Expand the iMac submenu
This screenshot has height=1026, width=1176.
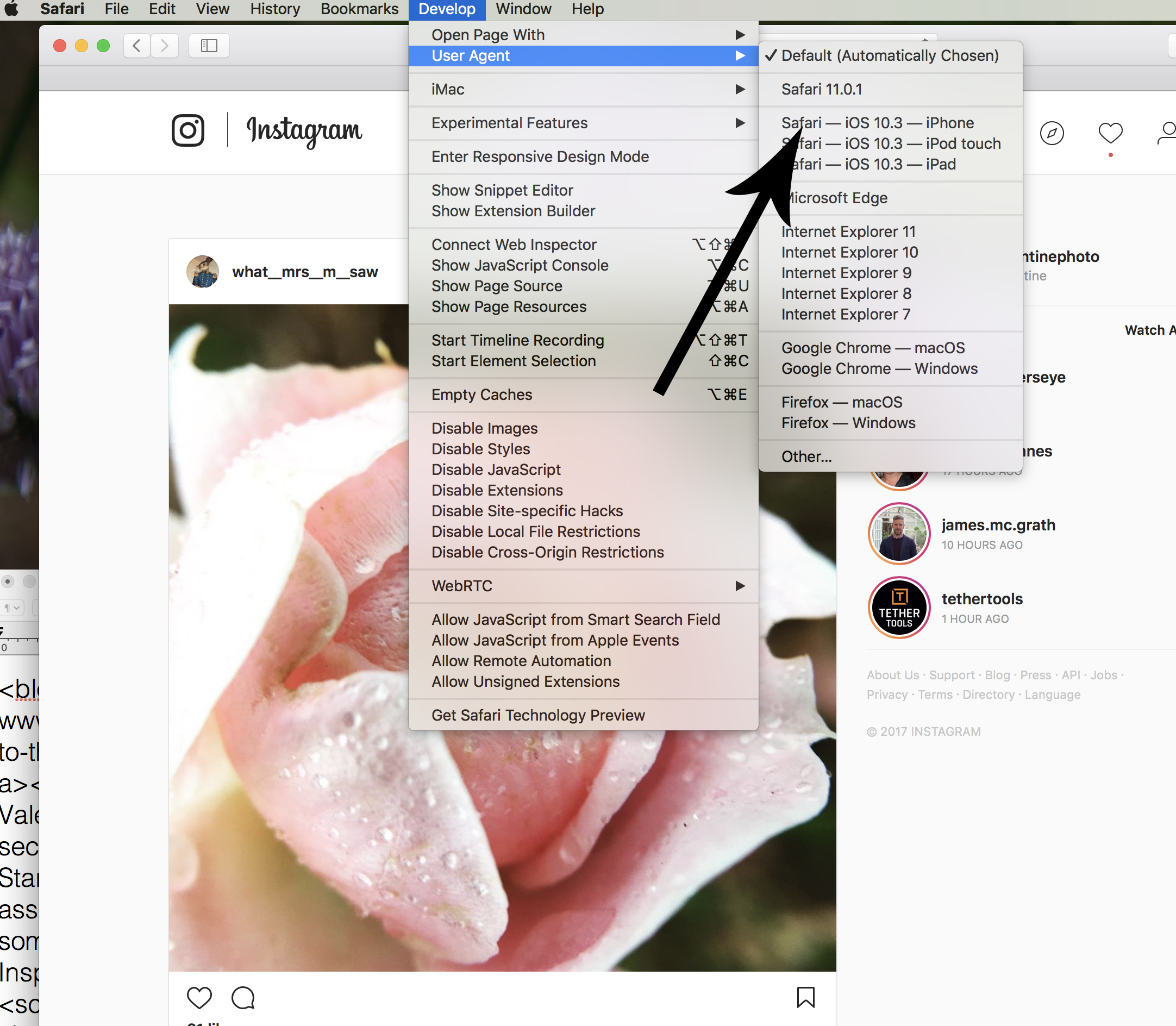[x=584, y=89]
